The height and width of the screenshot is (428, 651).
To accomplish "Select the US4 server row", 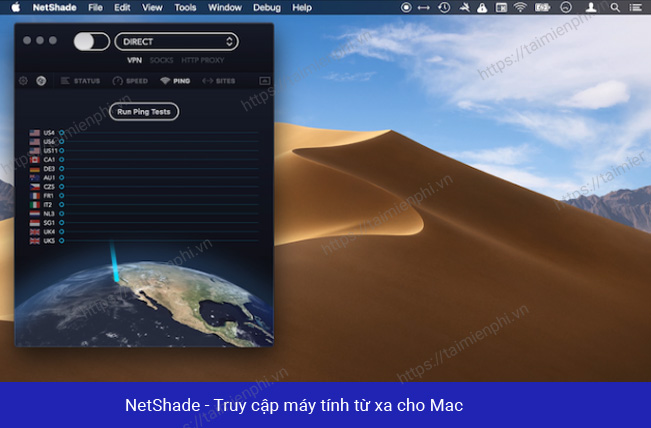I will 47,132.
